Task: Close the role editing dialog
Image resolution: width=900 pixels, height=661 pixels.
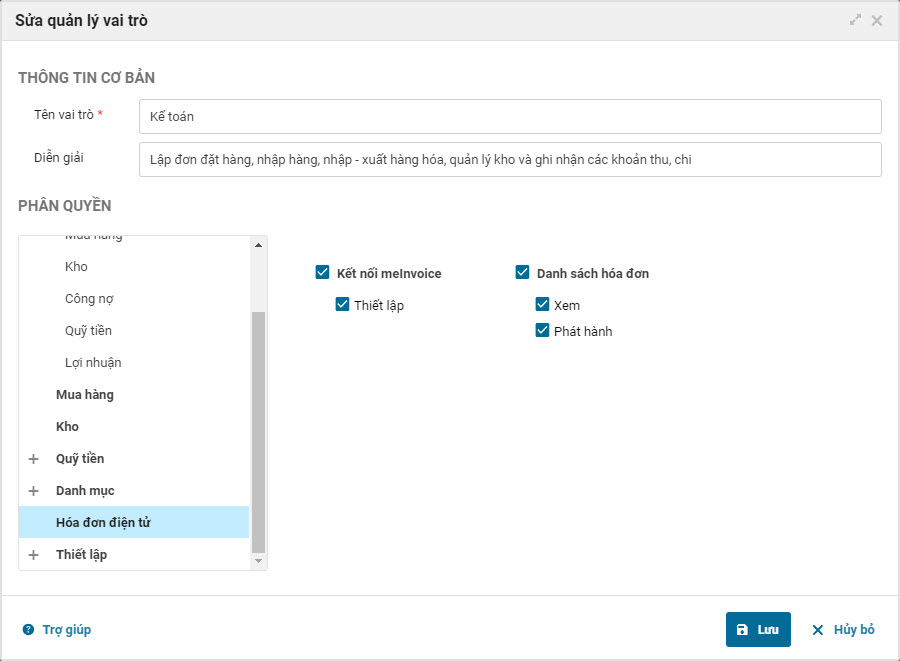Action: 877,20
